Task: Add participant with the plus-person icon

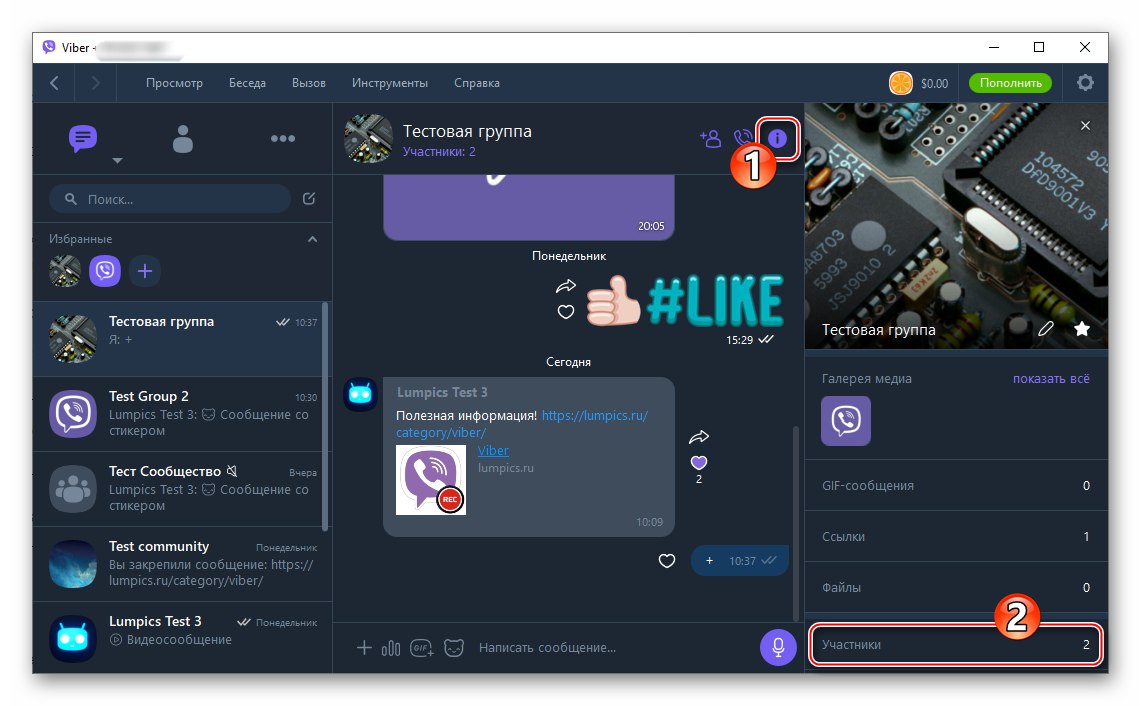Action: pyautogui.click(x=709, y=138)
